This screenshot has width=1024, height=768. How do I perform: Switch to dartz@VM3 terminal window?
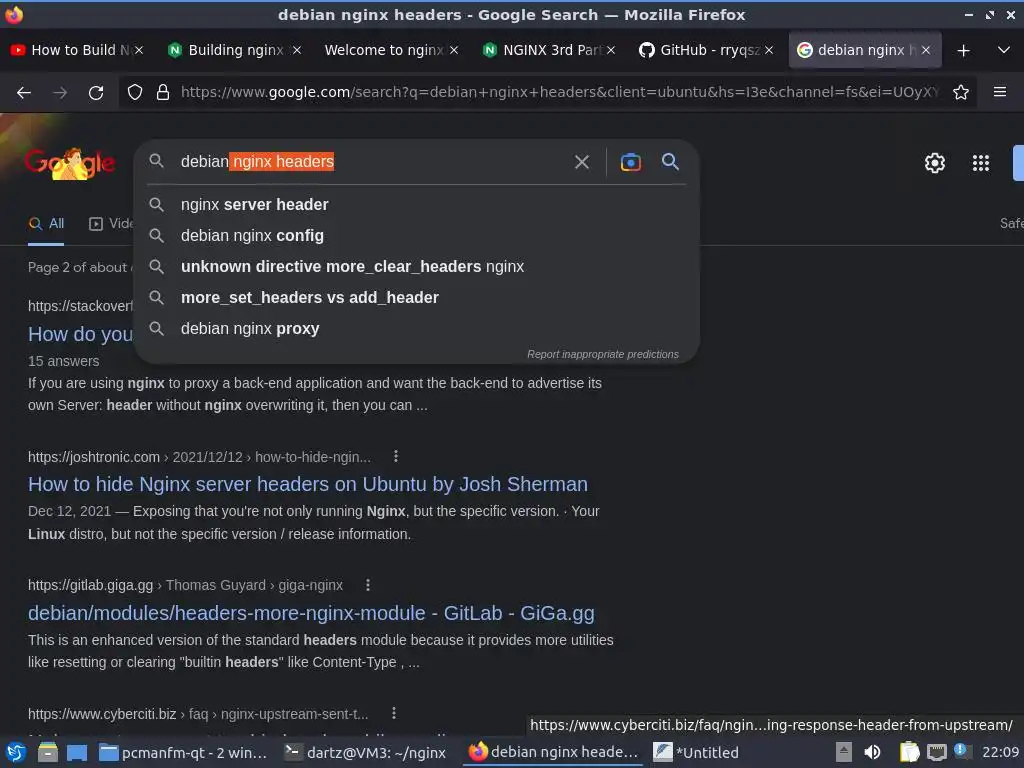point(366,752)
